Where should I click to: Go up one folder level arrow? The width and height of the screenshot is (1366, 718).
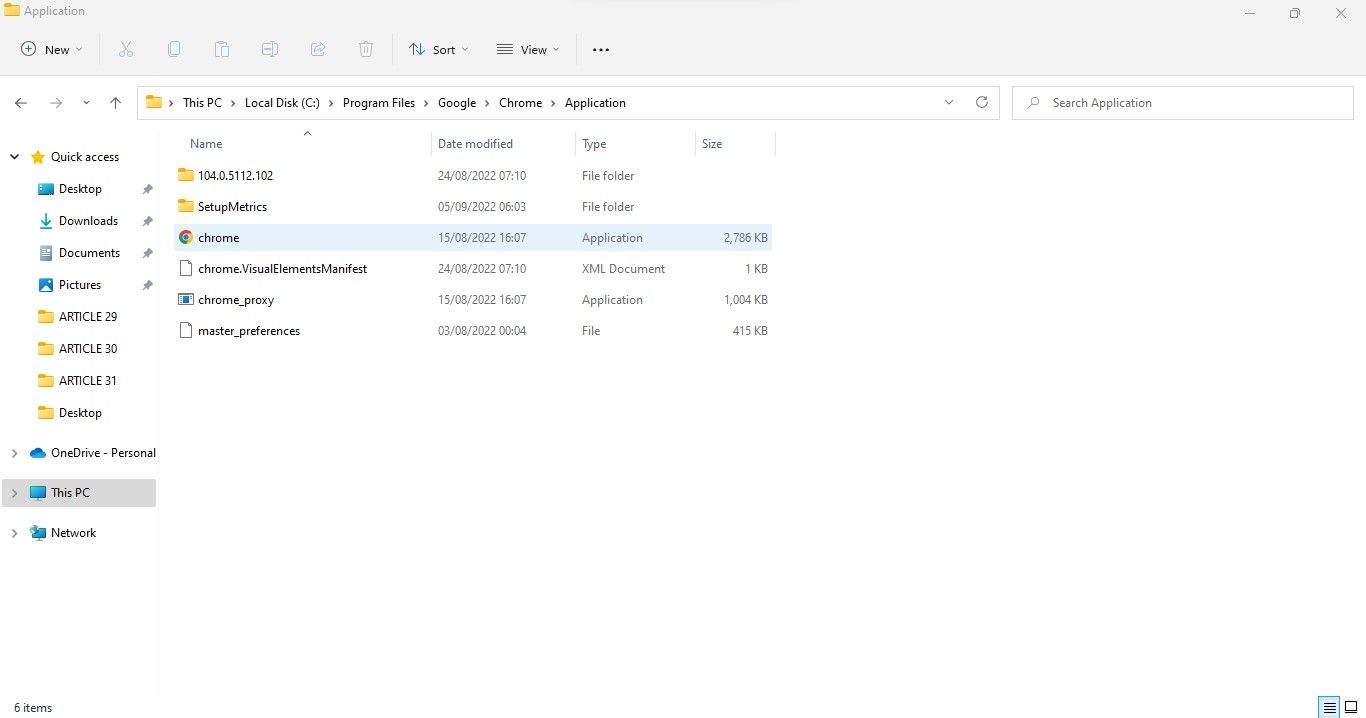(x=116, y=103)
